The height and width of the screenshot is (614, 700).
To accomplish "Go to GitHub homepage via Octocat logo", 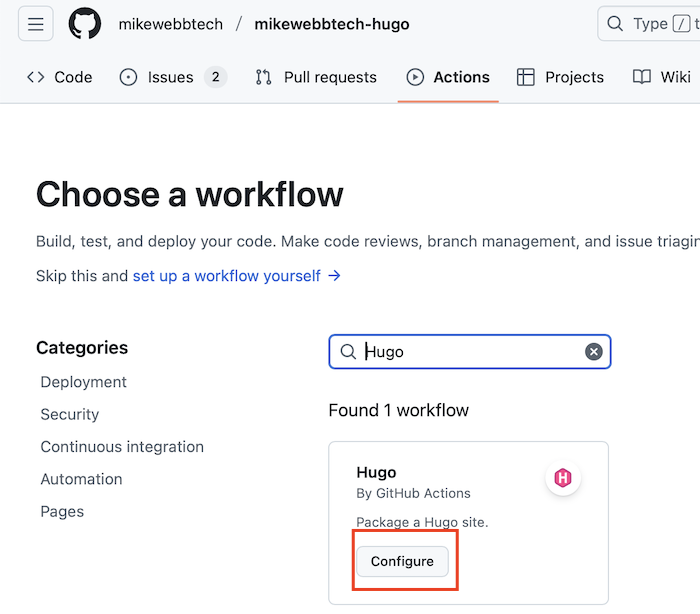I will (x=84, y=24).
